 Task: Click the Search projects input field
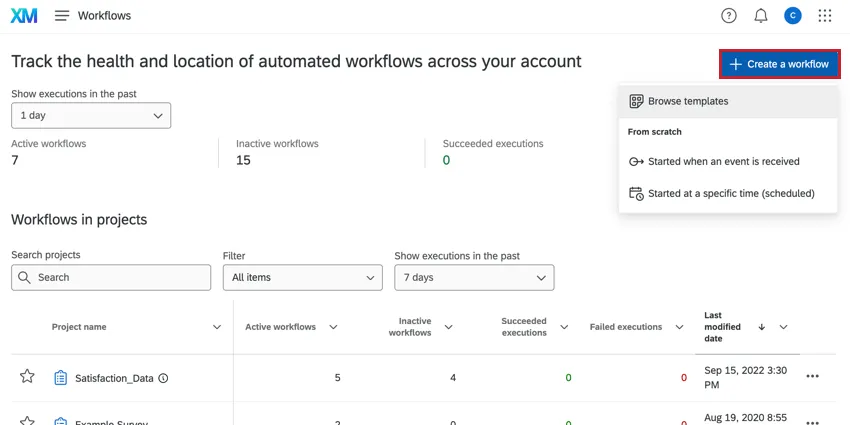coord(111,277)
